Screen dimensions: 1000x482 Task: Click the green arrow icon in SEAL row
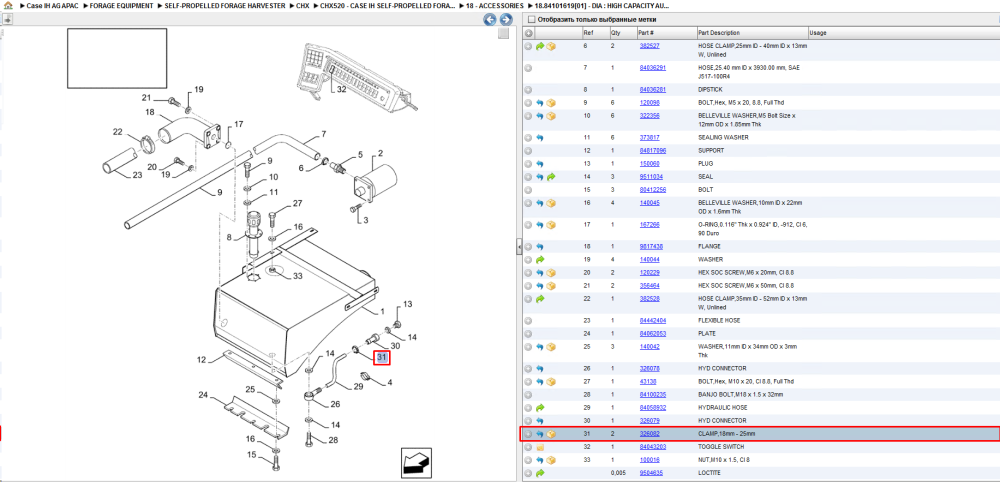(550, 177)
